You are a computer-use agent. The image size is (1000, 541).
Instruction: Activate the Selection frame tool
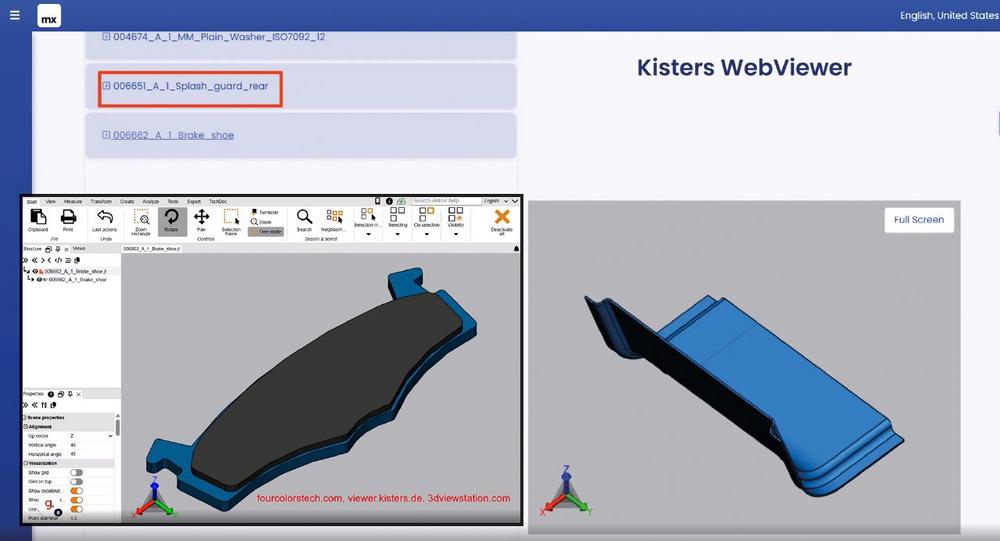point(231,221)
